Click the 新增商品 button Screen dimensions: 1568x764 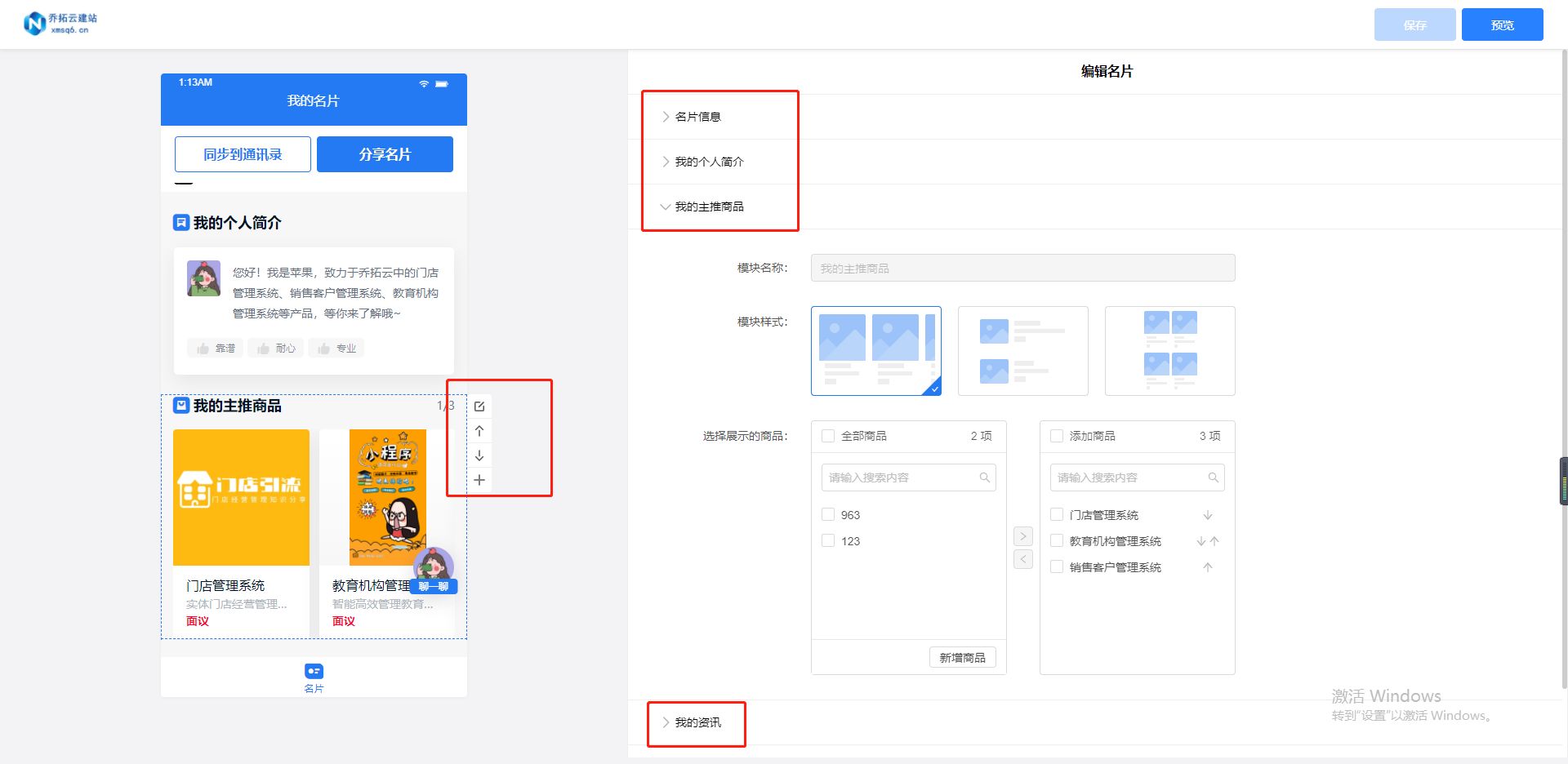point(962,658)
